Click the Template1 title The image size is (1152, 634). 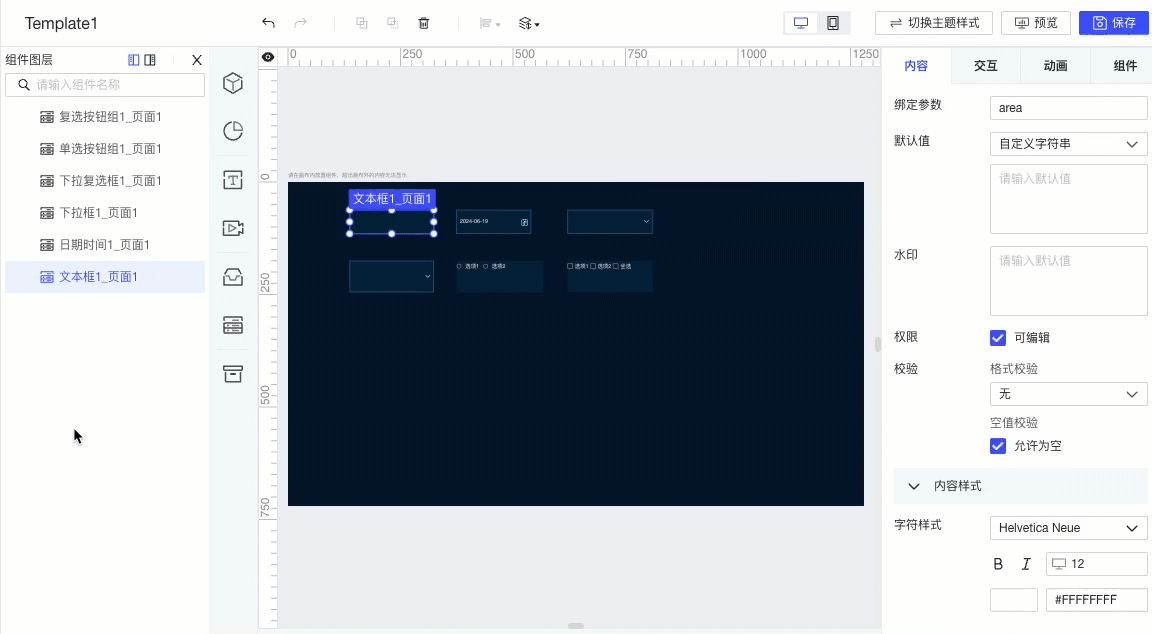coord(61,24)
